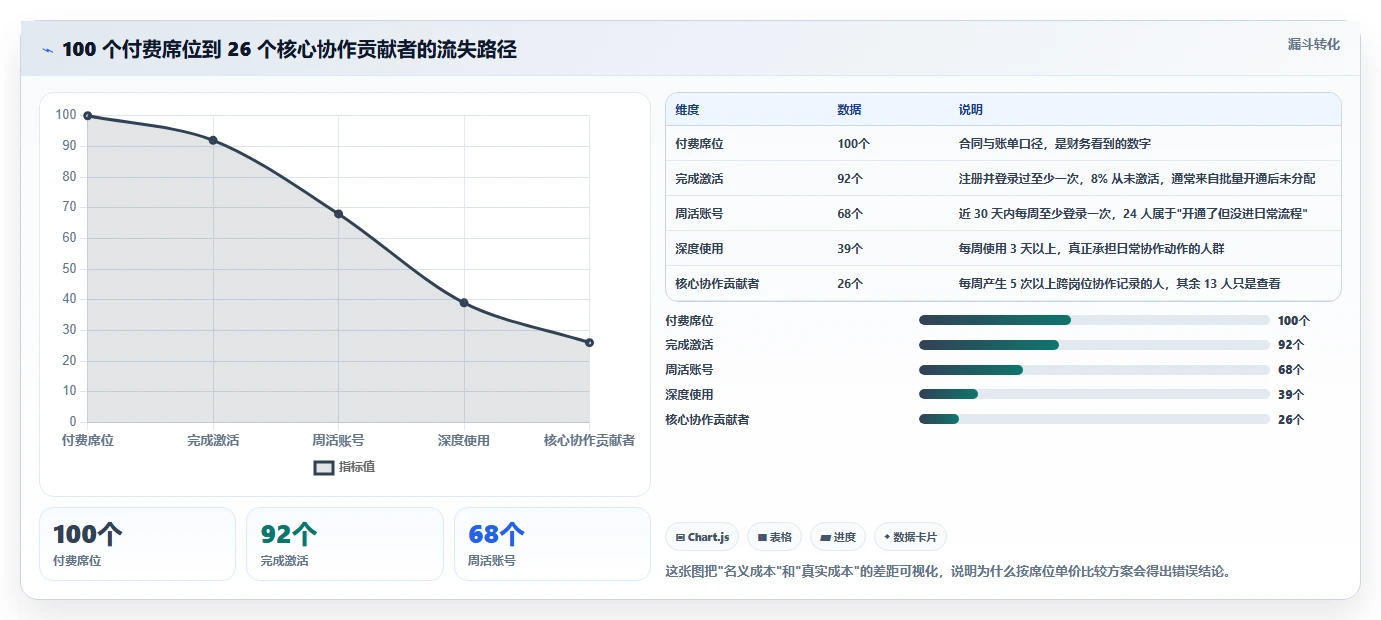Click x-axis label 深度使用 under chart
Image resolution: width=1381 pixels, height=620 pixels.
click(x=464, y=440)
